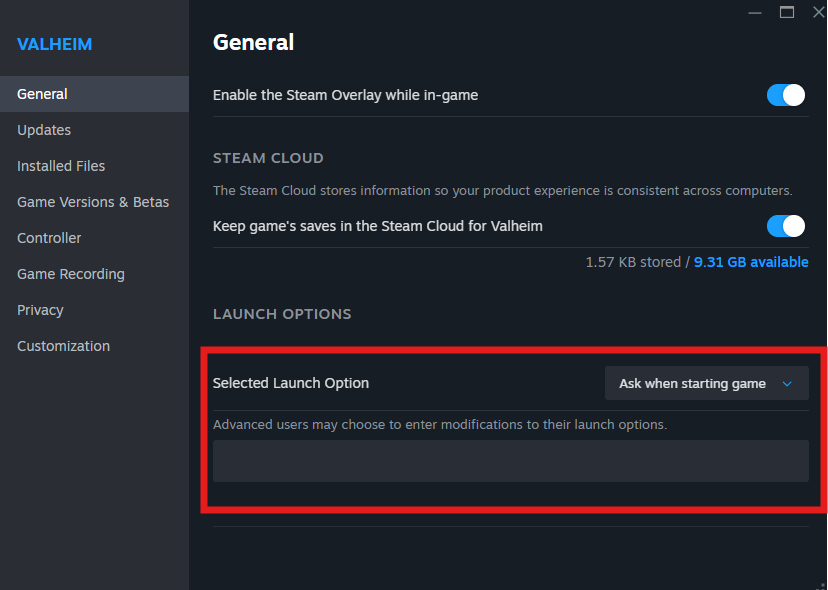Click the VALHEIM game title header
The width and height of the screenshot is (828, 590).
[x=54, y=44]
